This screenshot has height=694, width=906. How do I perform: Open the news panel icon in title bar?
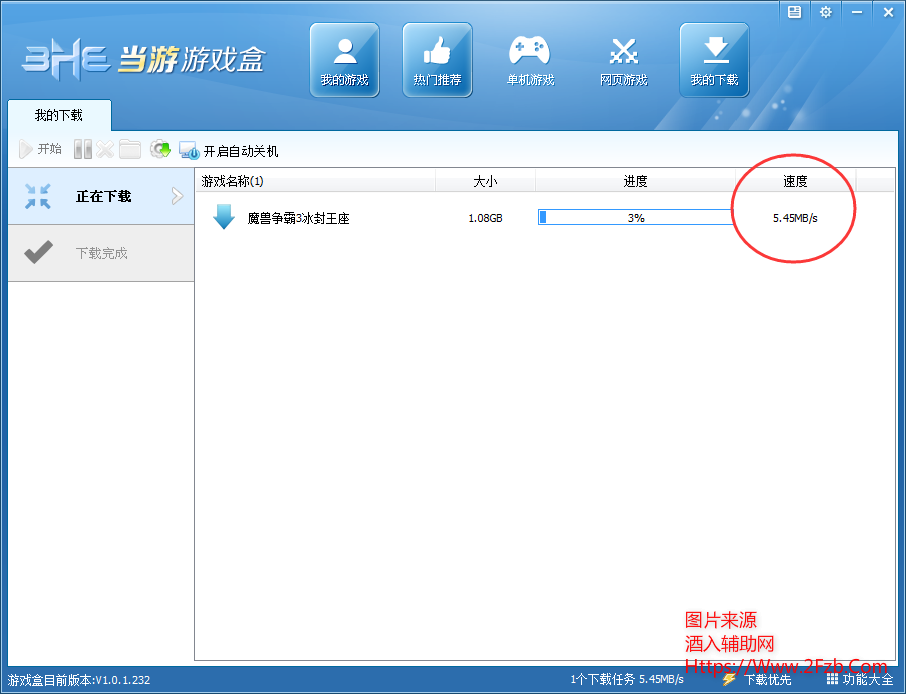pos(794,12)
